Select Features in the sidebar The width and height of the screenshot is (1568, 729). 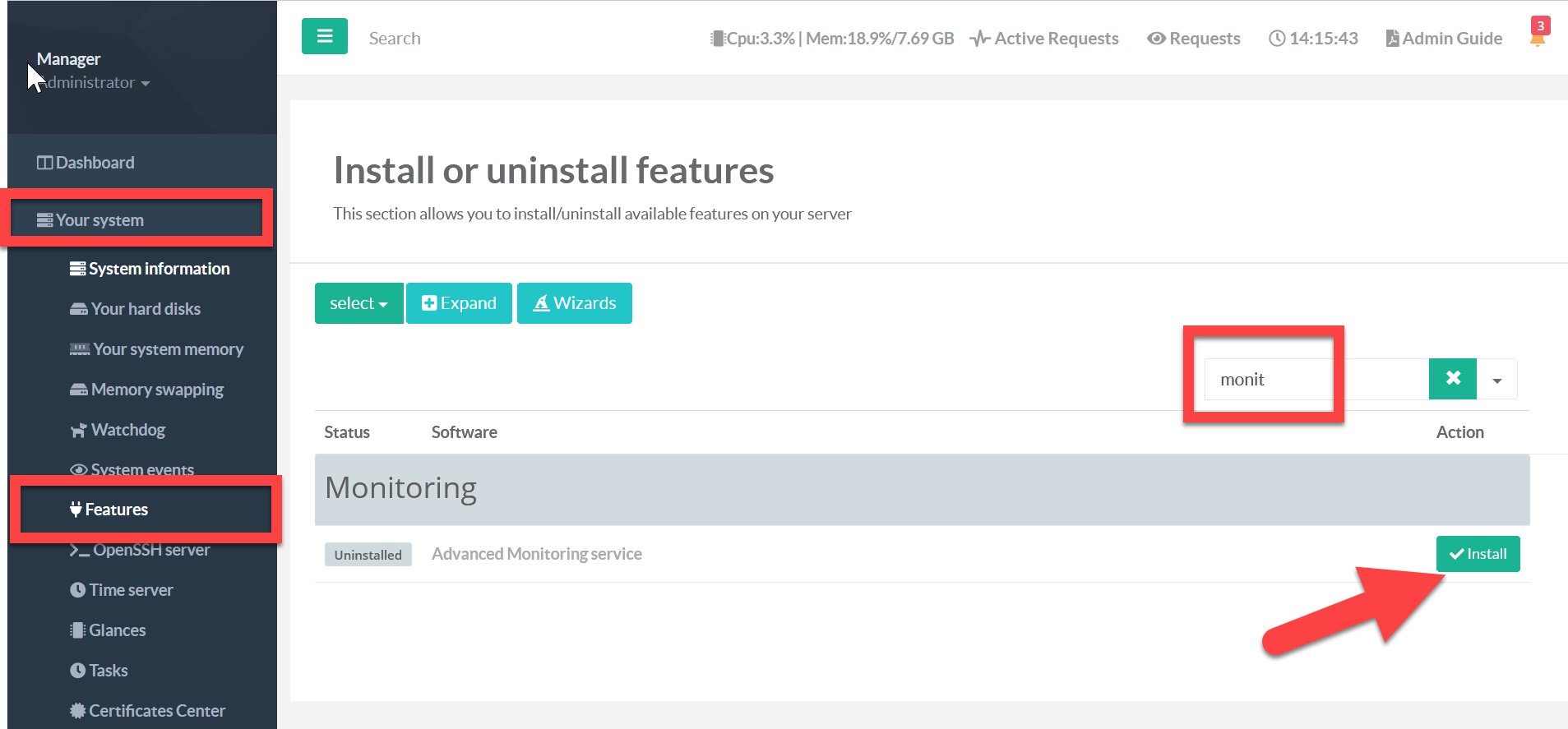[x=116, y=510]
